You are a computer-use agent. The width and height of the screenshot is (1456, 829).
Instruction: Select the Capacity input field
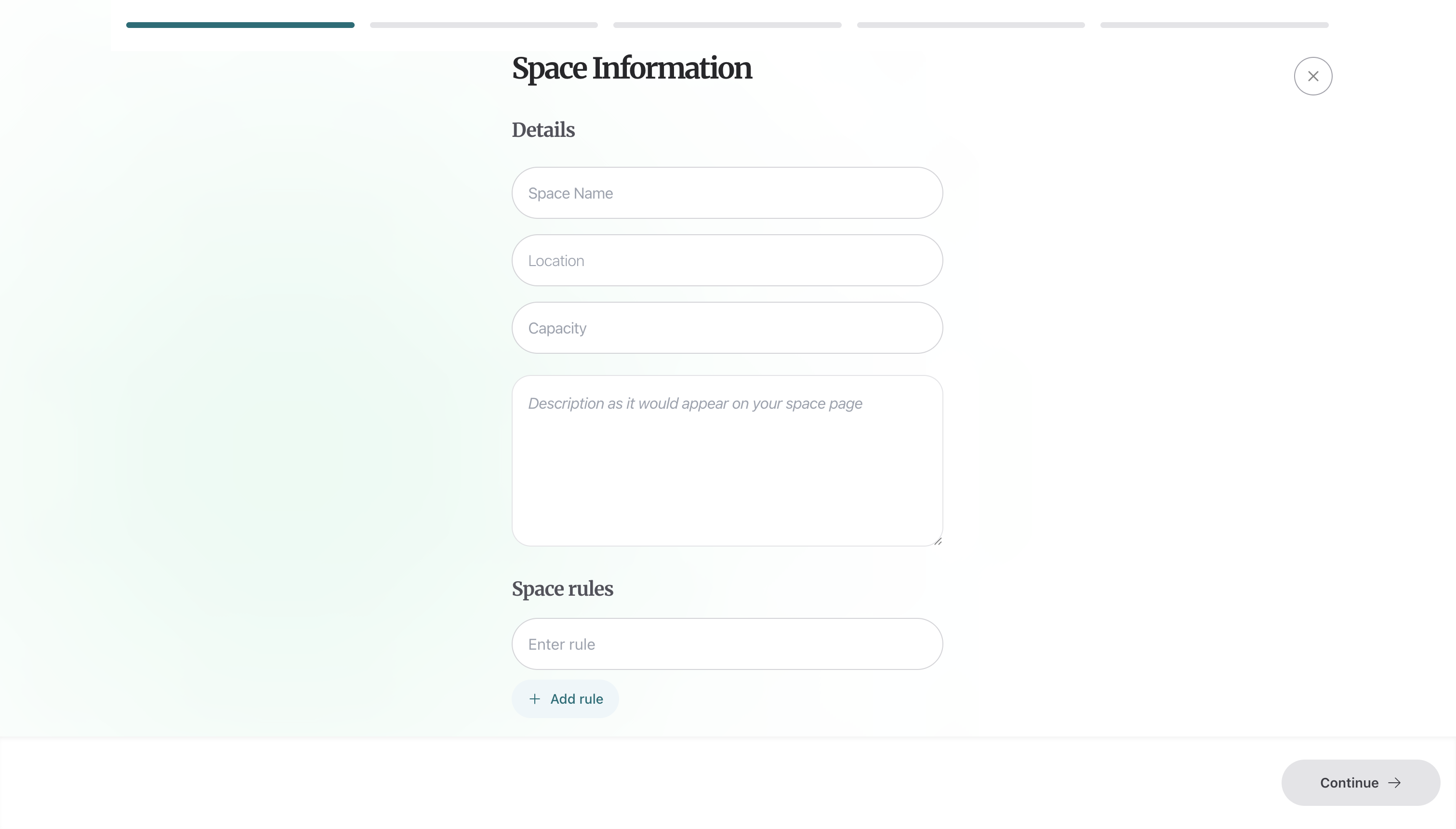pos(727,327)
